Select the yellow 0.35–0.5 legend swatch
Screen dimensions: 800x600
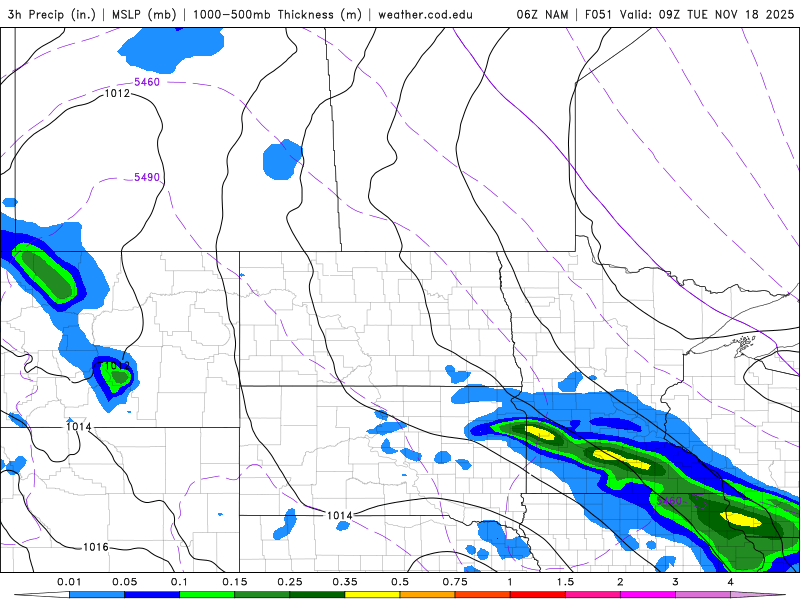tap(372, 594)
